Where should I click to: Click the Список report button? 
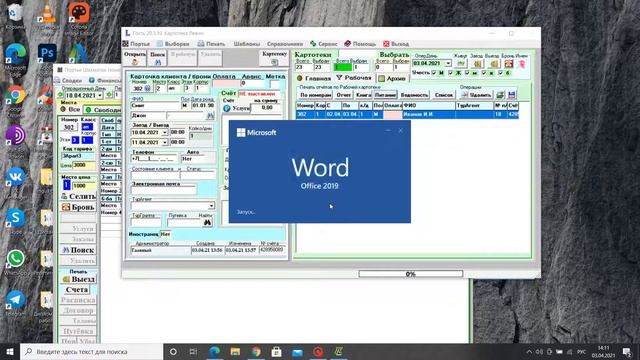coord(444,95)
